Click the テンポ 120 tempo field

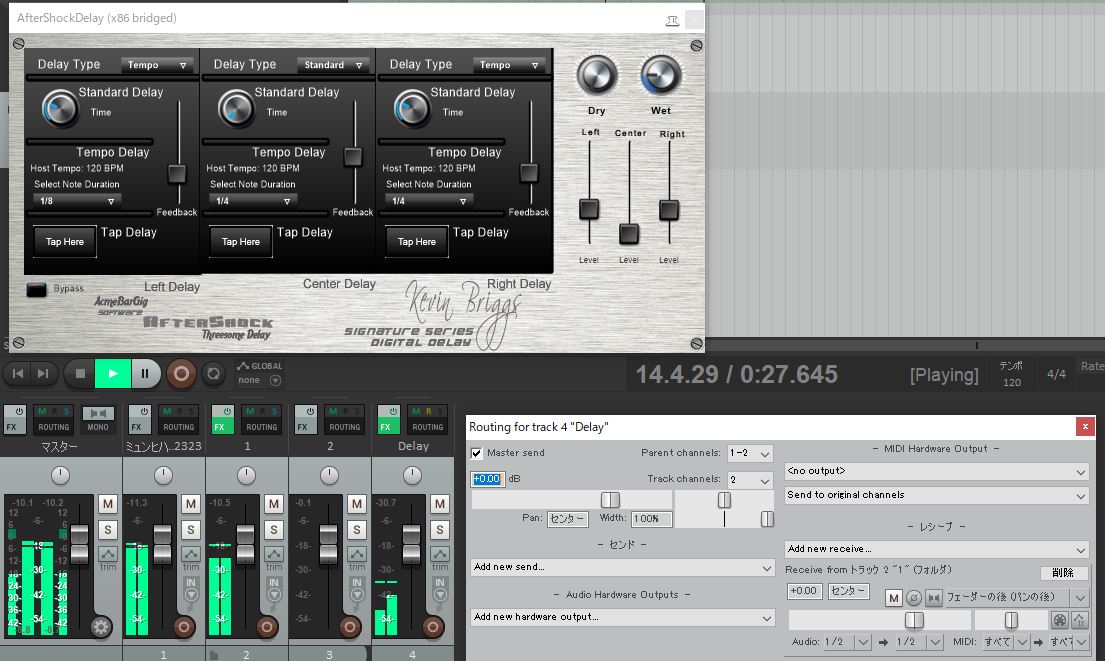[1011, 374]
